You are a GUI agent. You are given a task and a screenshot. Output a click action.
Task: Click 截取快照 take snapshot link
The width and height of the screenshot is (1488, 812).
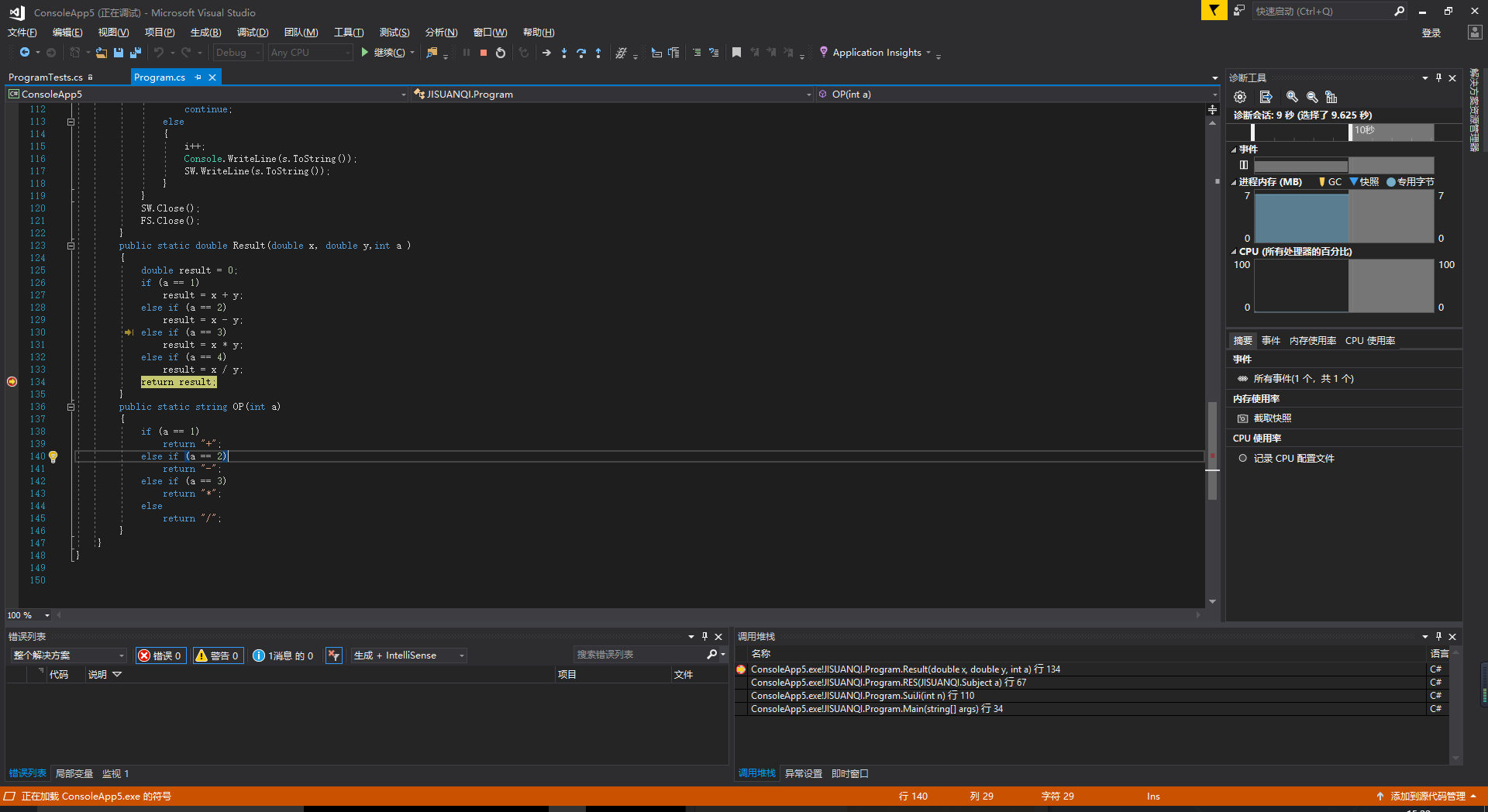click(x=1272, y=418)
